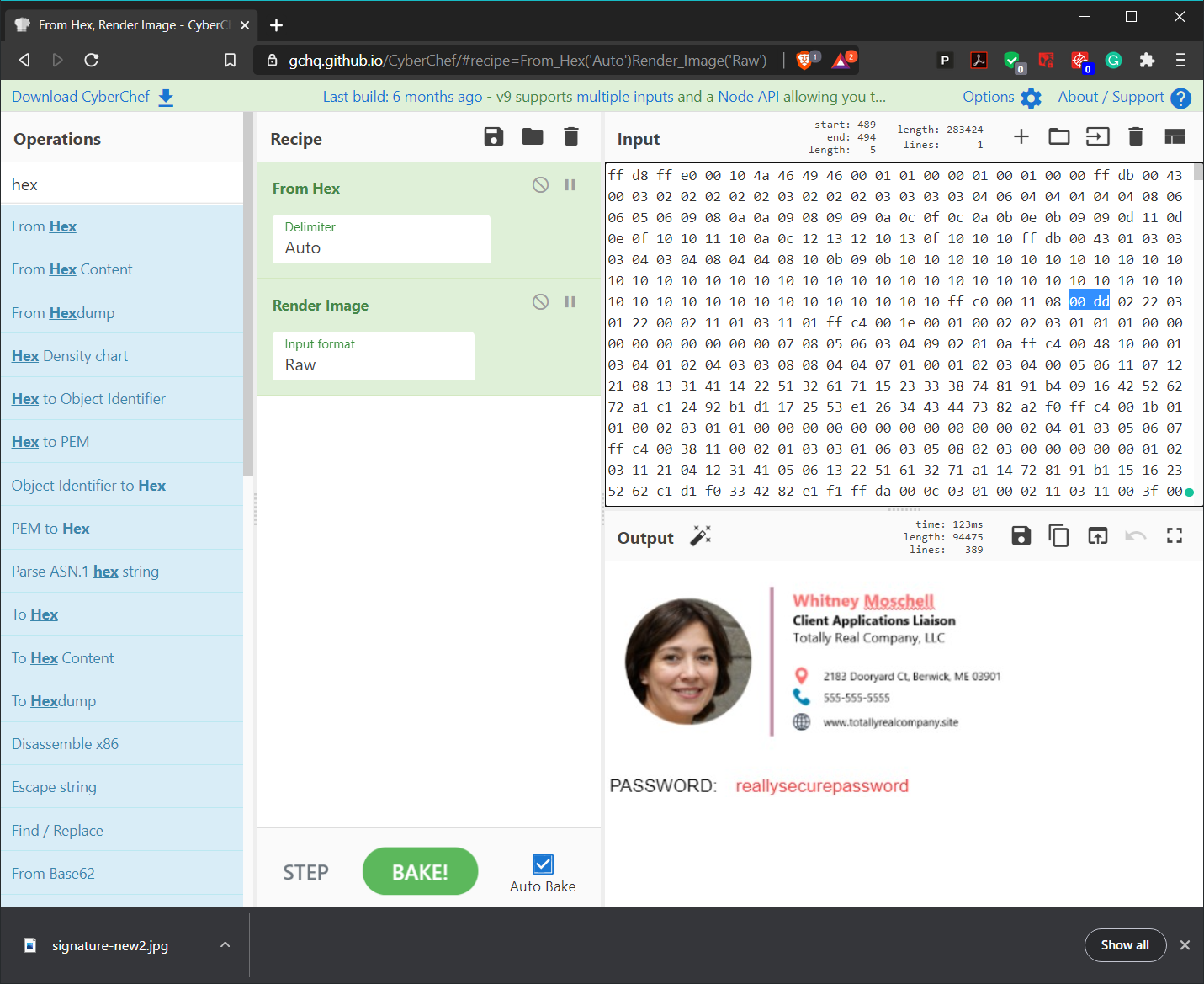Select From Hex operation in list
The height and width of the screenshot is (984, 1204).
click(122, 226)
